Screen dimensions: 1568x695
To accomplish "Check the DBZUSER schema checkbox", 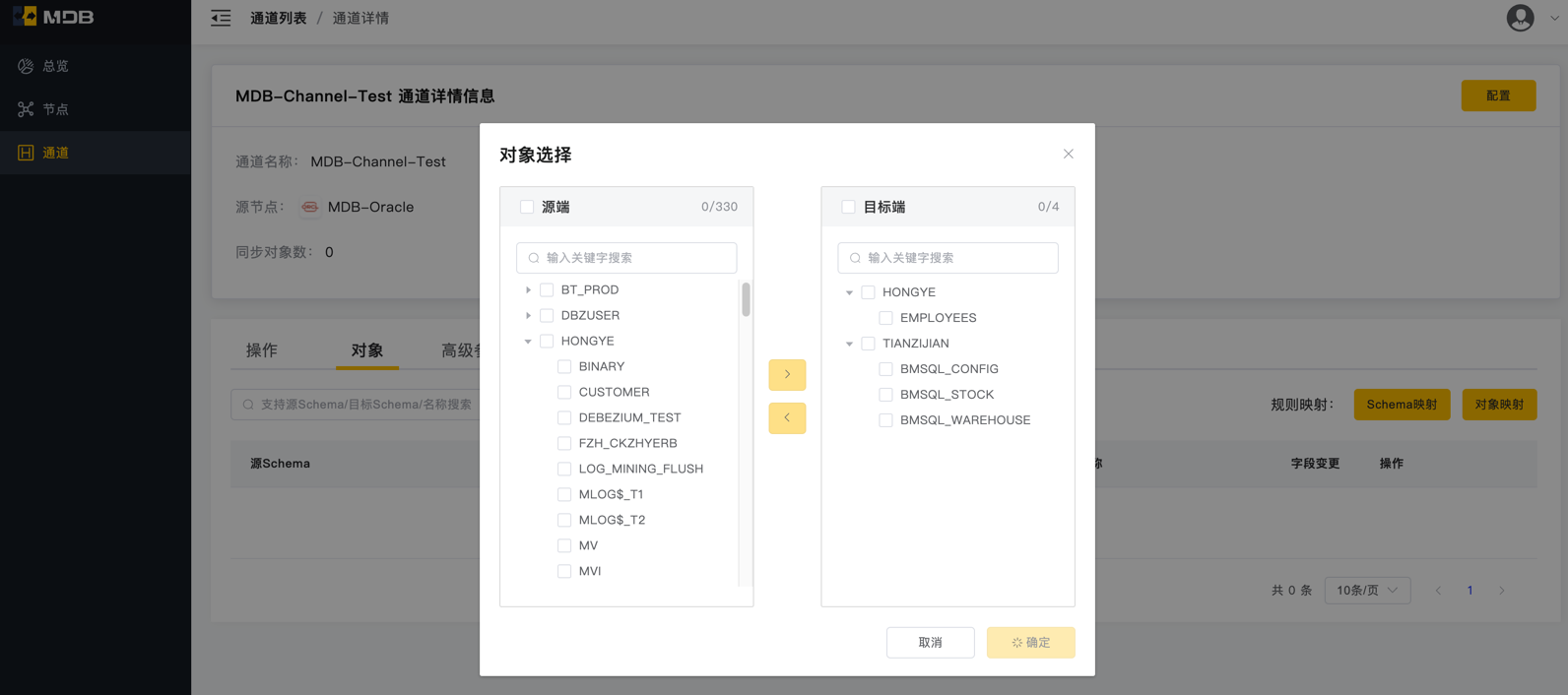I will click(x=547, y=315).
